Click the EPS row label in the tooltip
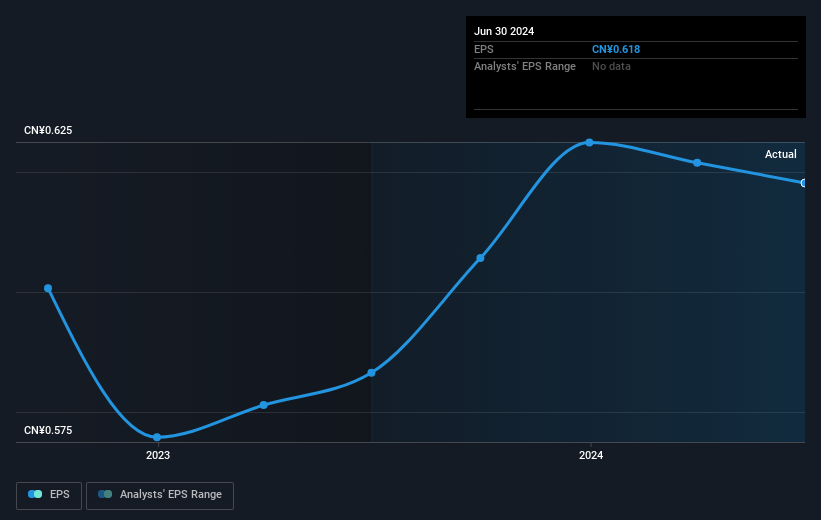Viewport: 821px width, 520px height. (x=484, y=49)
